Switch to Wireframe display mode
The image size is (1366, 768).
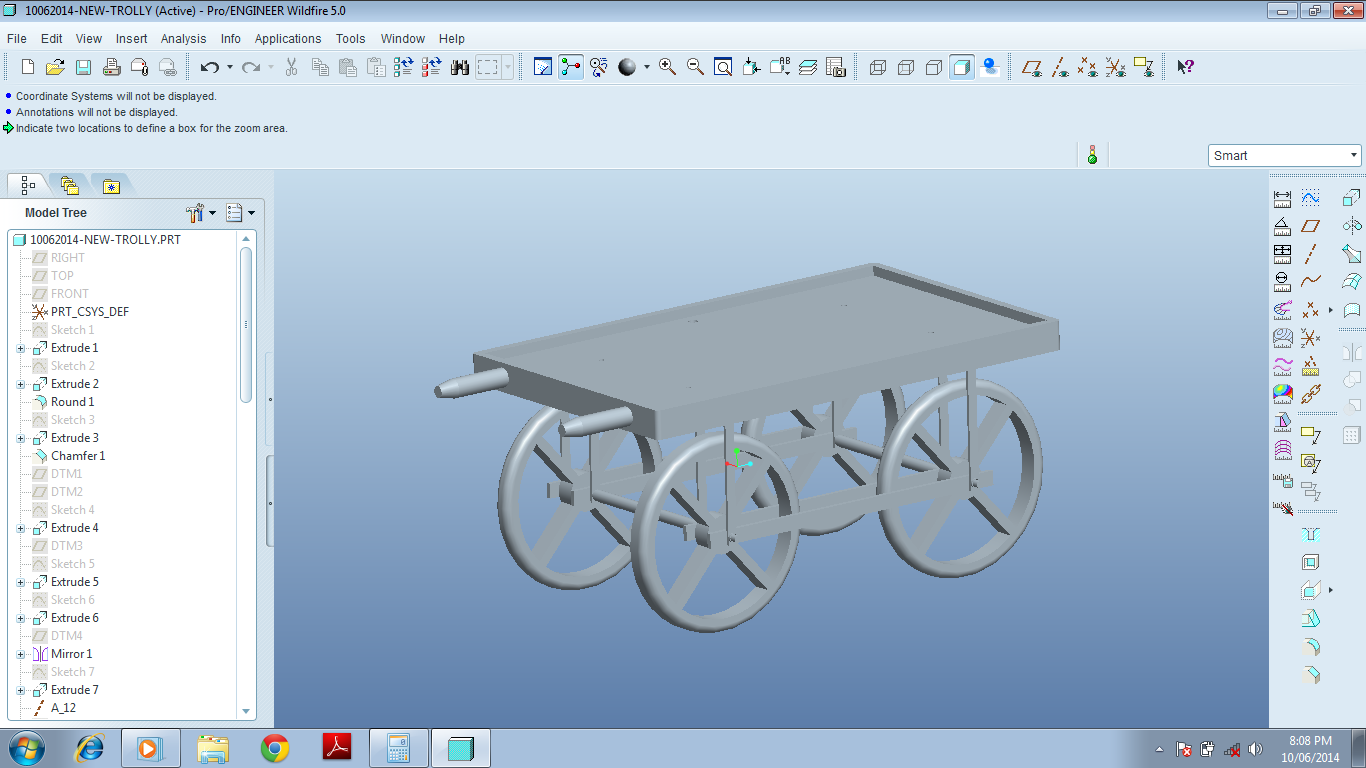[878, 67]
